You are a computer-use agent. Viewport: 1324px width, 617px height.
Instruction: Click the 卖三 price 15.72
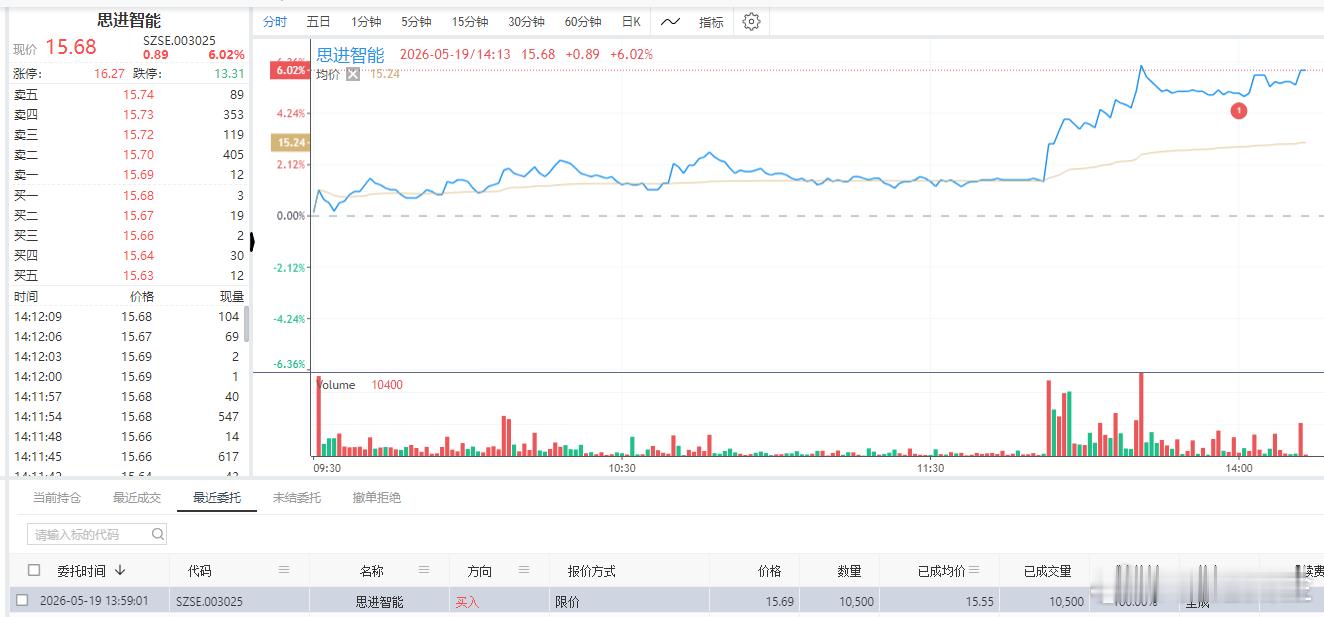(x=138, y=134)
